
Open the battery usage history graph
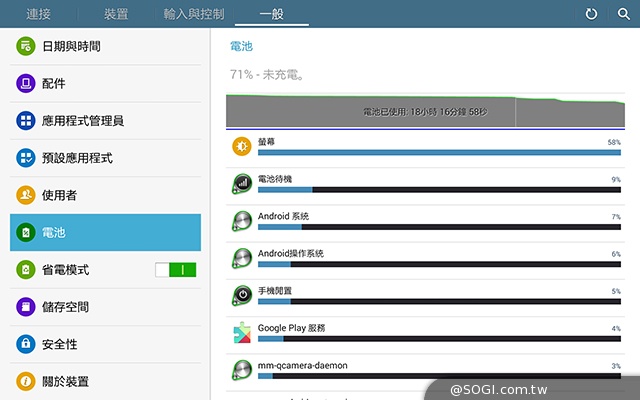coord(425,111)
